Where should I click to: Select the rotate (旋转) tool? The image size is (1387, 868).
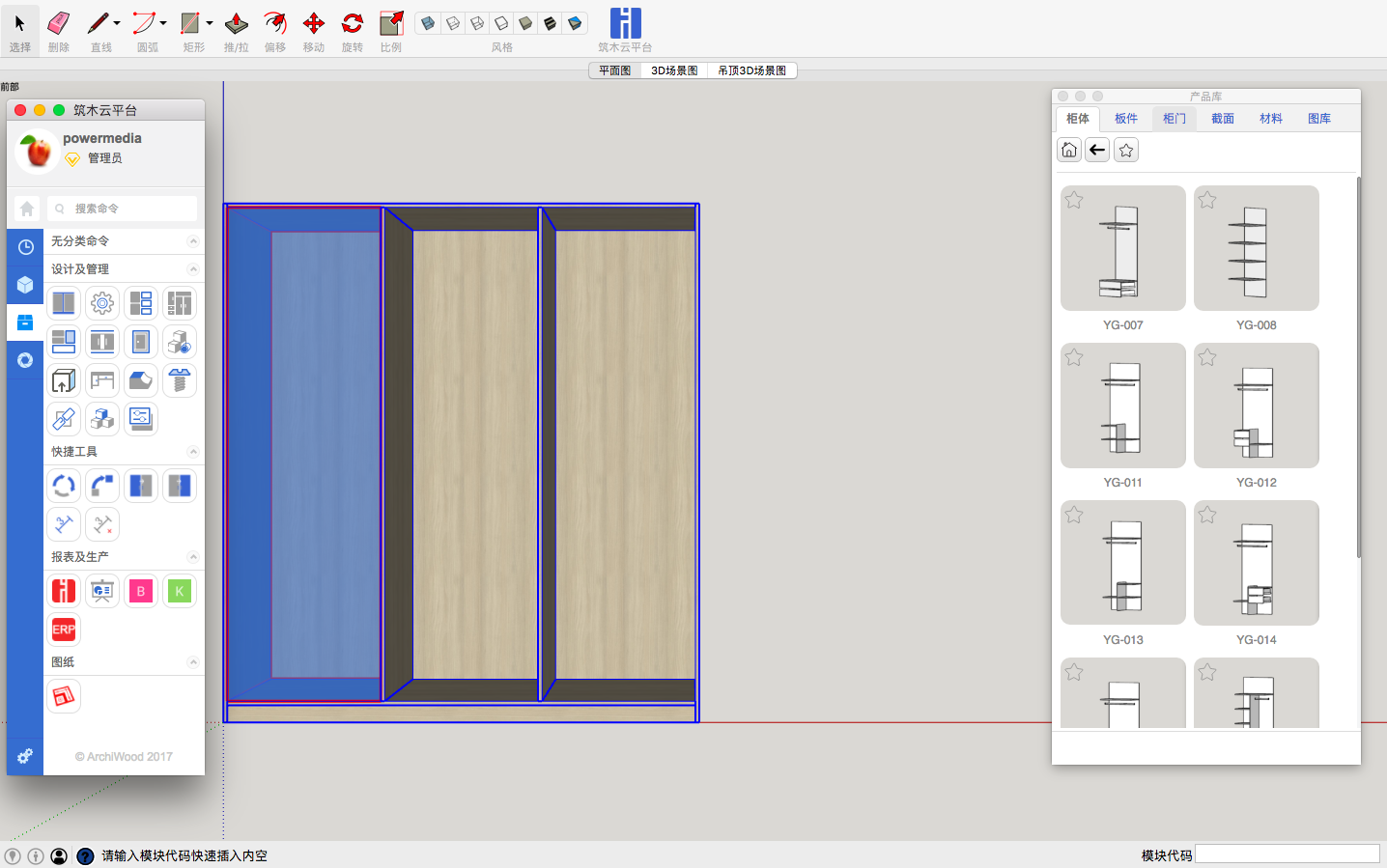[353, 23]
